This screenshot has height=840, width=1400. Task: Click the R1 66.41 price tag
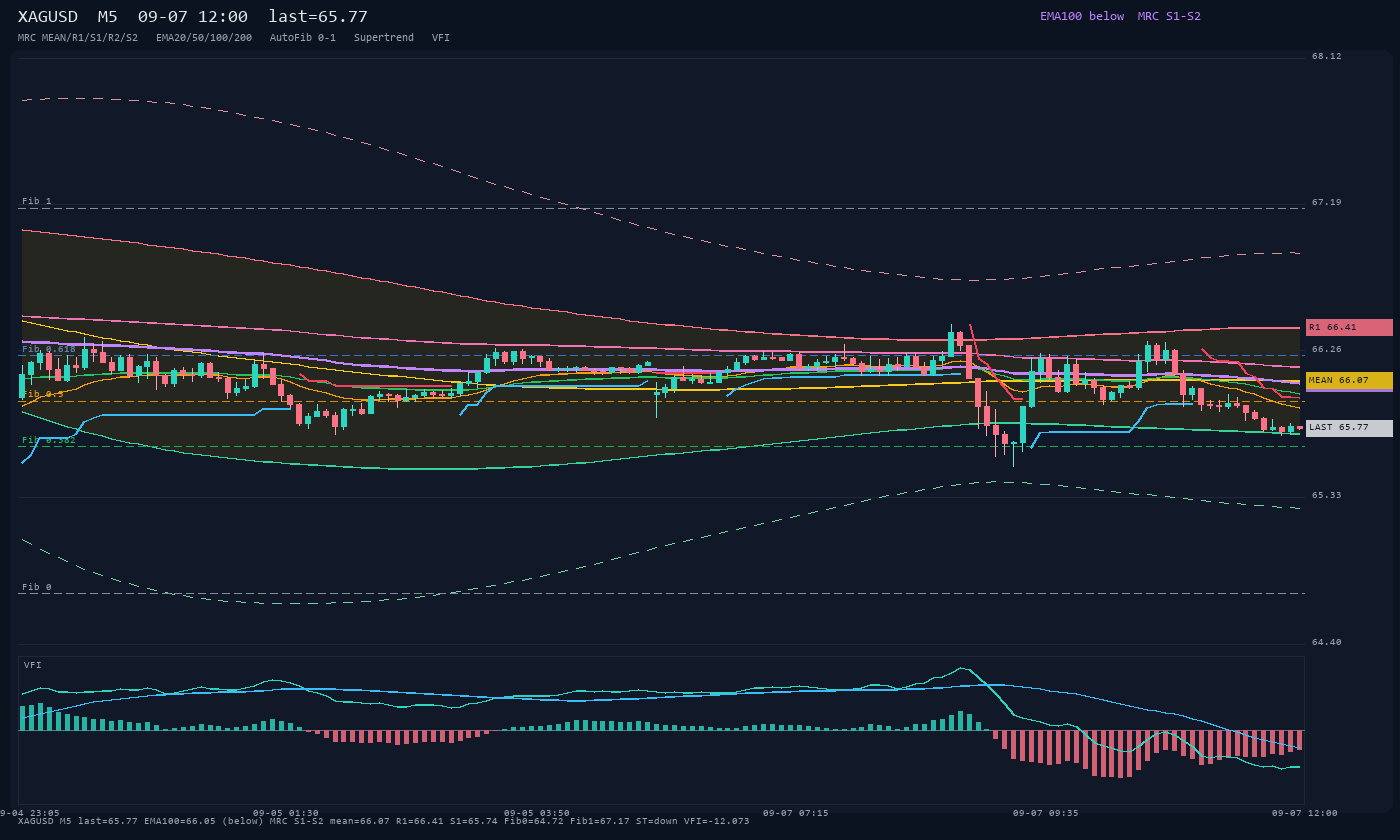coord(1349,327)
